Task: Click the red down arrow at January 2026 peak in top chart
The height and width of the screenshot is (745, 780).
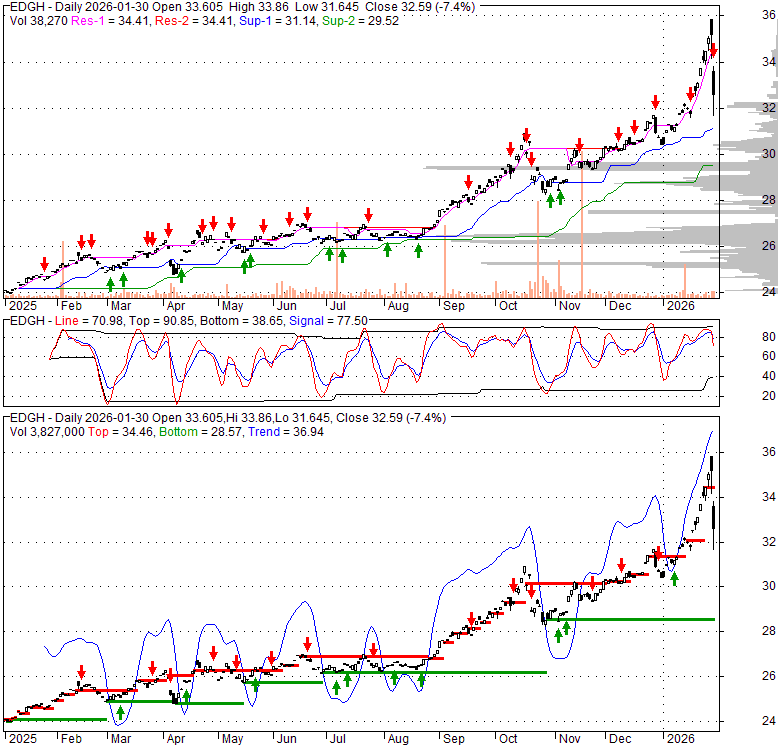Action: pyautogui.click(x=714, y=51)
